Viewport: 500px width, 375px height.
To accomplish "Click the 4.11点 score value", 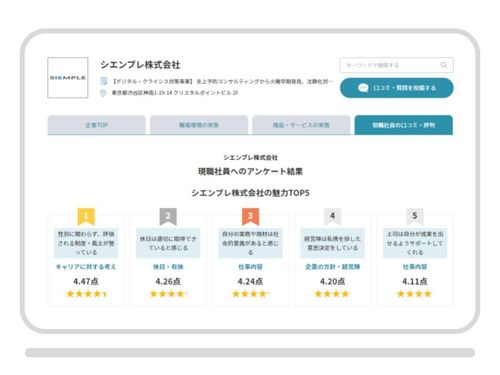I will [415, 281].
